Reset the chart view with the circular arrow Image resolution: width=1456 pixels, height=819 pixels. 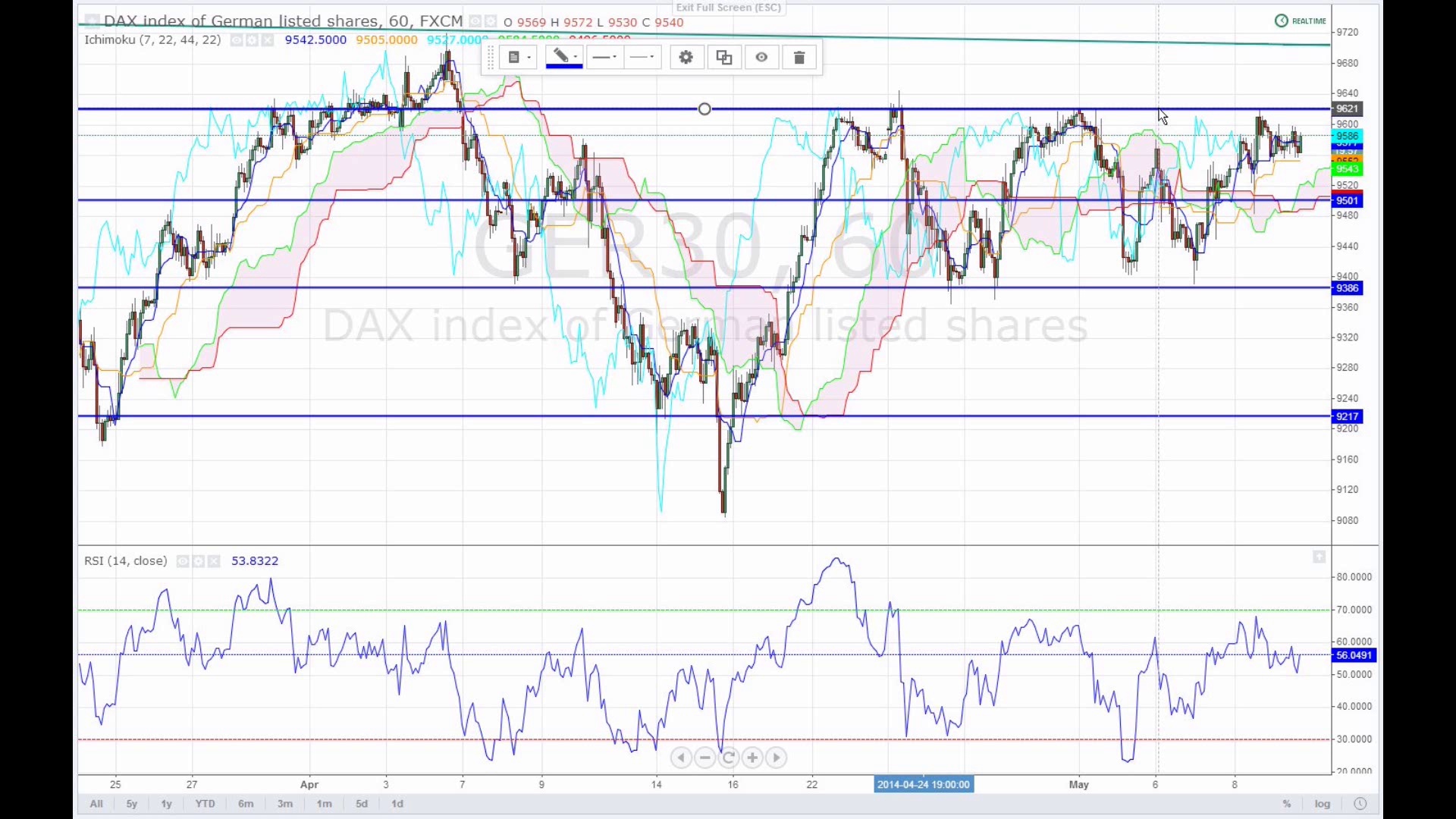click(729, 758)
